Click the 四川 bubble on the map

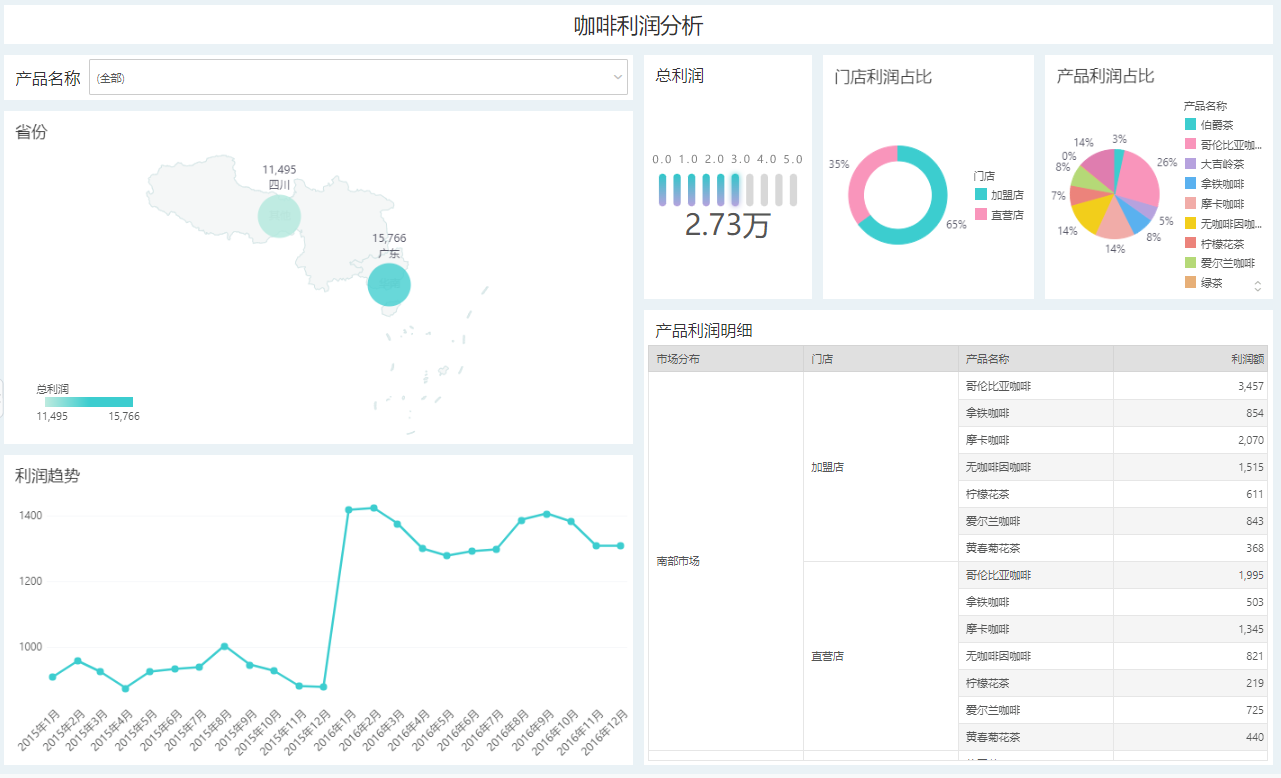(279, 215)
